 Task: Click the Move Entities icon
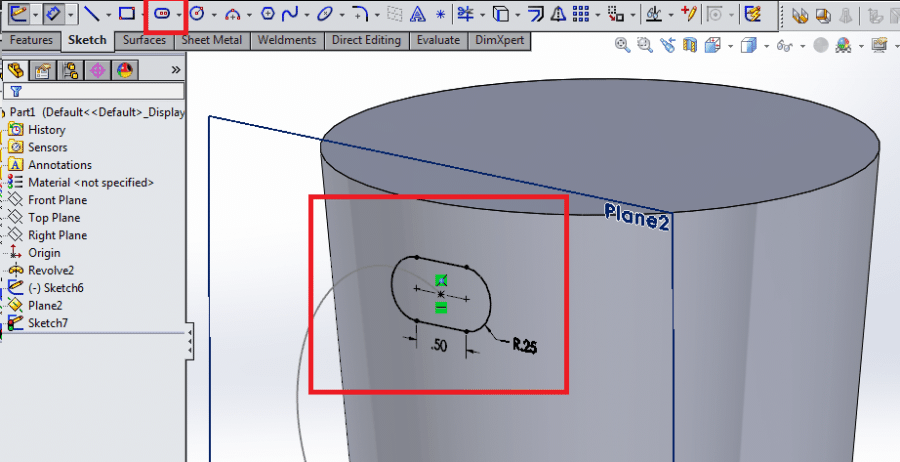[616, 13]
